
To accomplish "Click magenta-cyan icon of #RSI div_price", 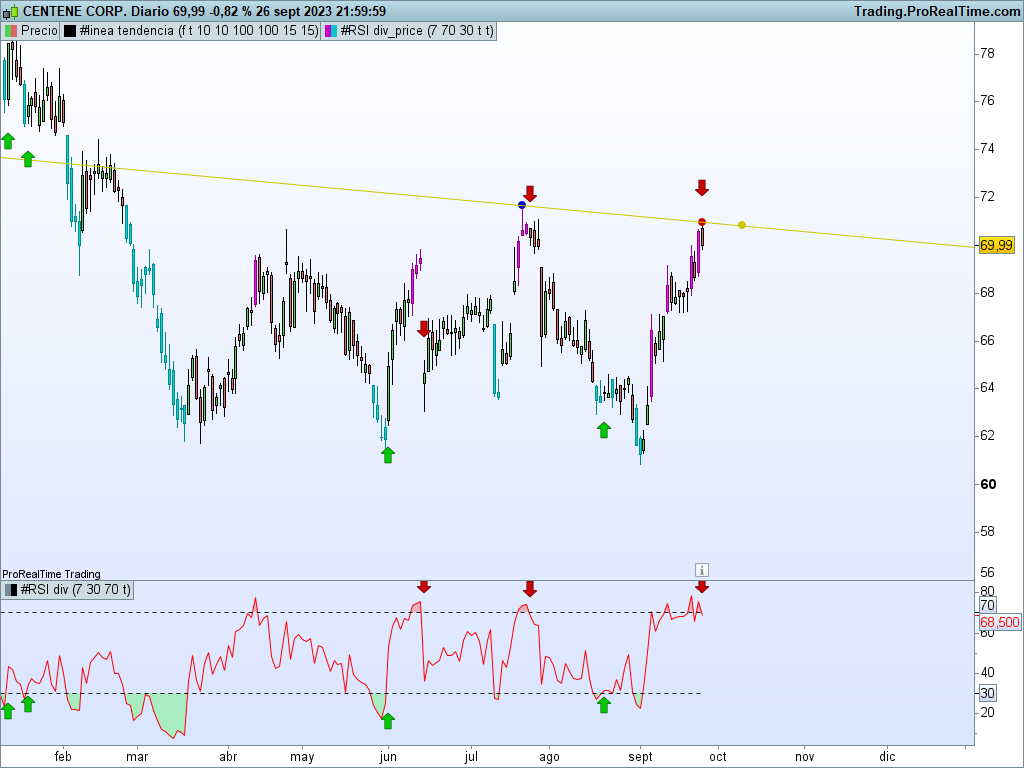I will 331,31.
